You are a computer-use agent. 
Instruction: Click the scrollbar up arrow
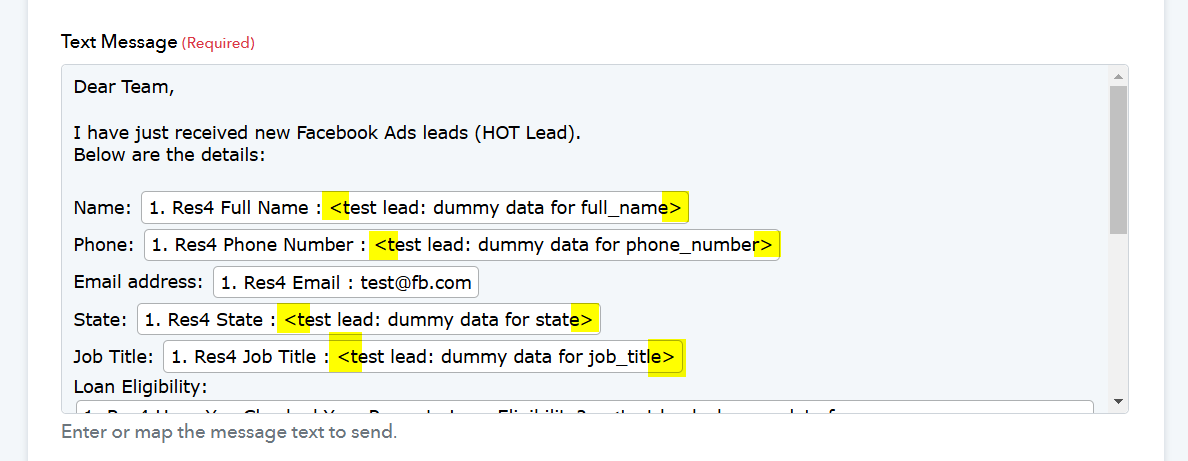(1118, 76)
